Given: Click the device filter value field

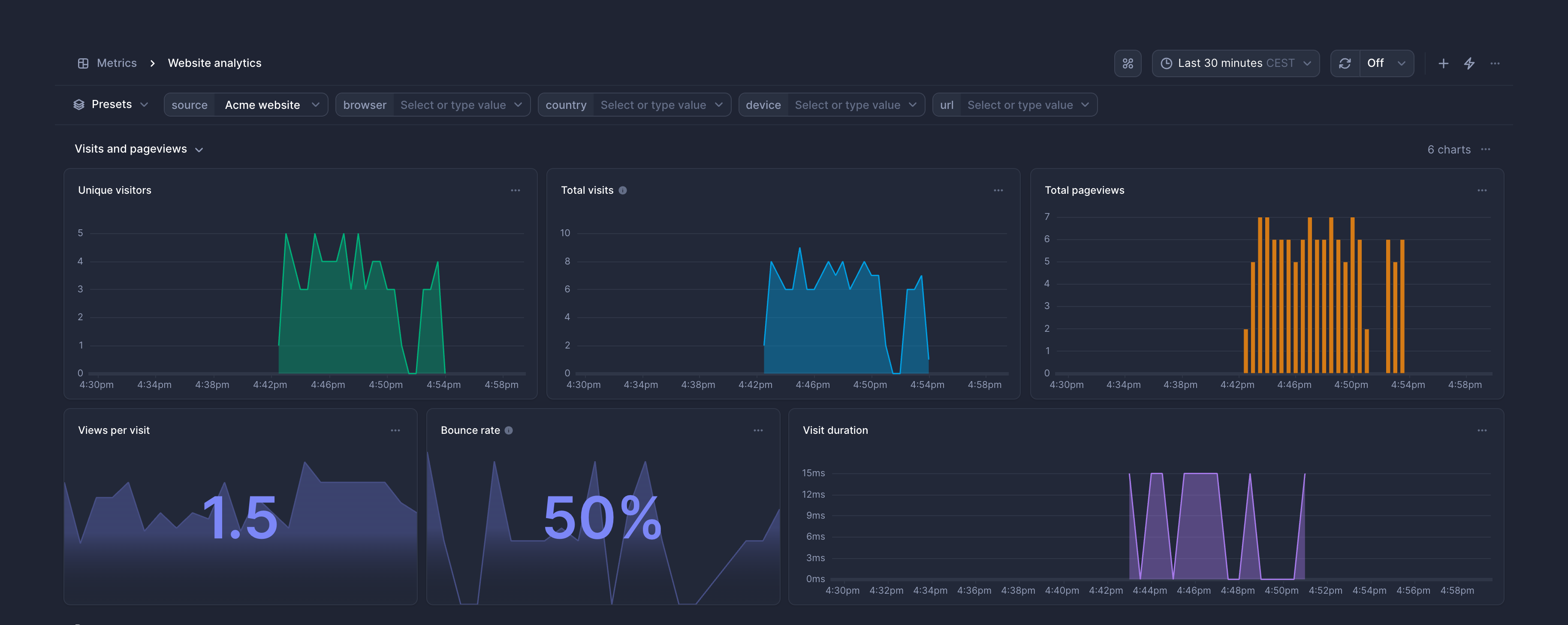Looking at the screenshot, I should click(x=856, y=105).
